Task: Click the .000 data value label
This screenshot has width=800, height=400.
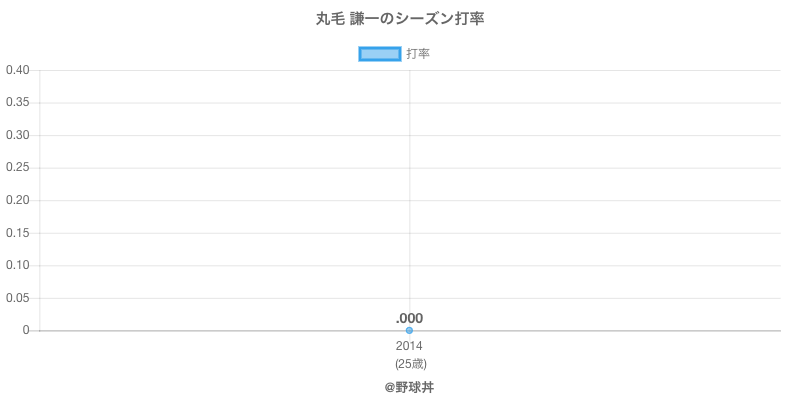Action: pyautogui.click(x=409, y=318)
